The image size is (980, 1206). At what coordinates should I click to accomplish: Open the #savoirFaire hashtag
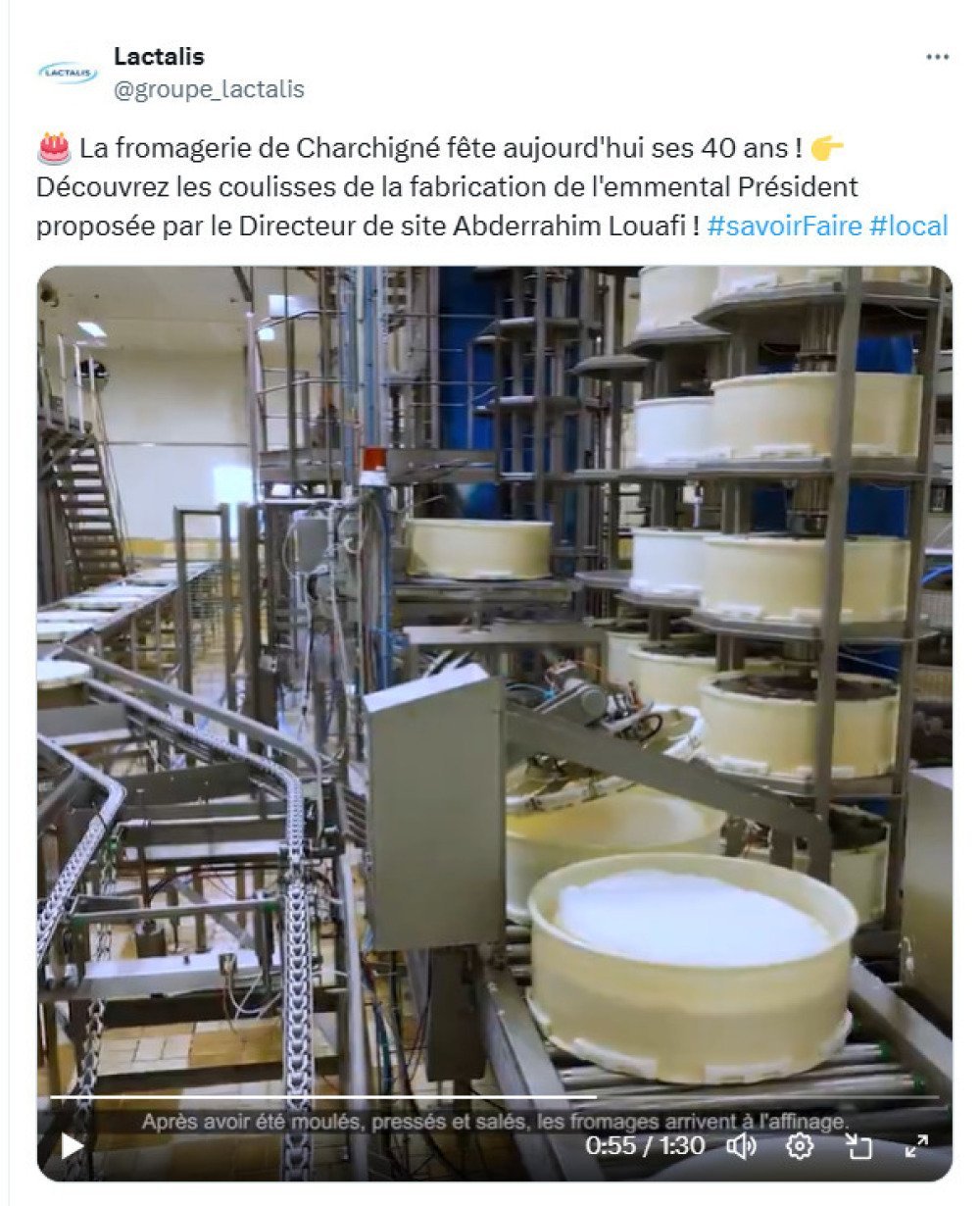tap(784, 226)
